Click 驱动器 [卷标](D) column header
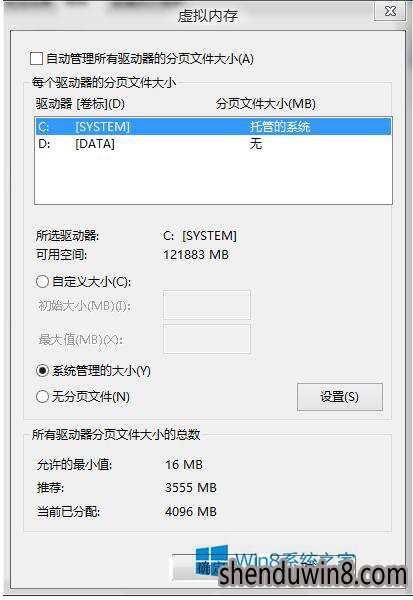Screen dimensions: 413x600 [80, 104]
